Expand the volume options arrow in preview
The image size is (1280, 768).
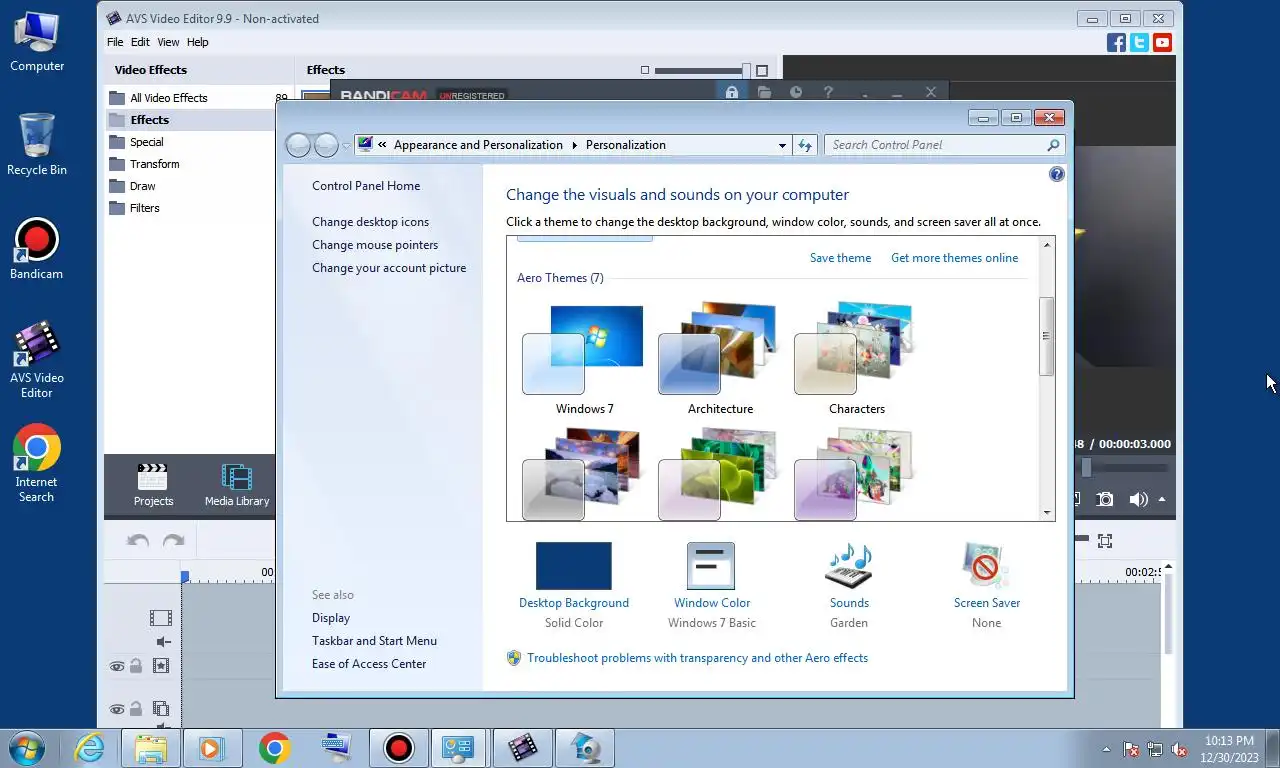click(1162, 498)
